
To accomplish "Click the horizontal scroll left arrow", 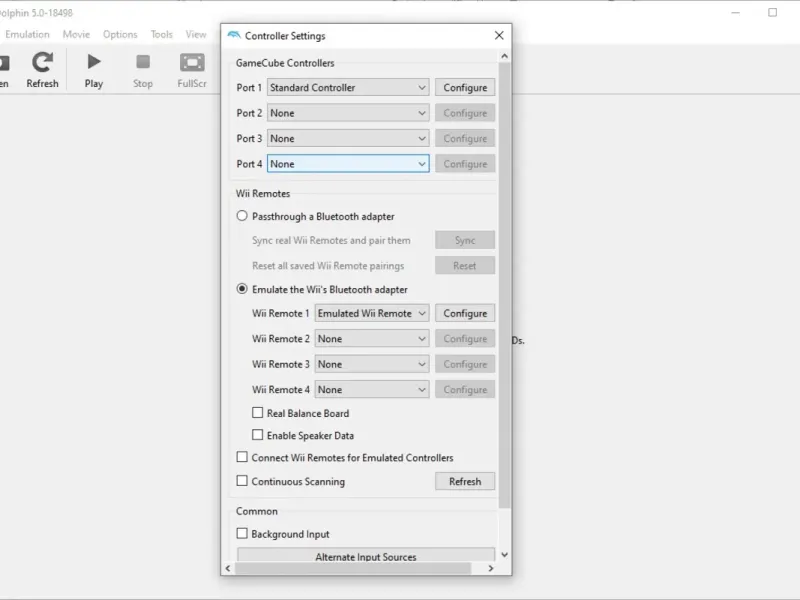I will point(228,568).
